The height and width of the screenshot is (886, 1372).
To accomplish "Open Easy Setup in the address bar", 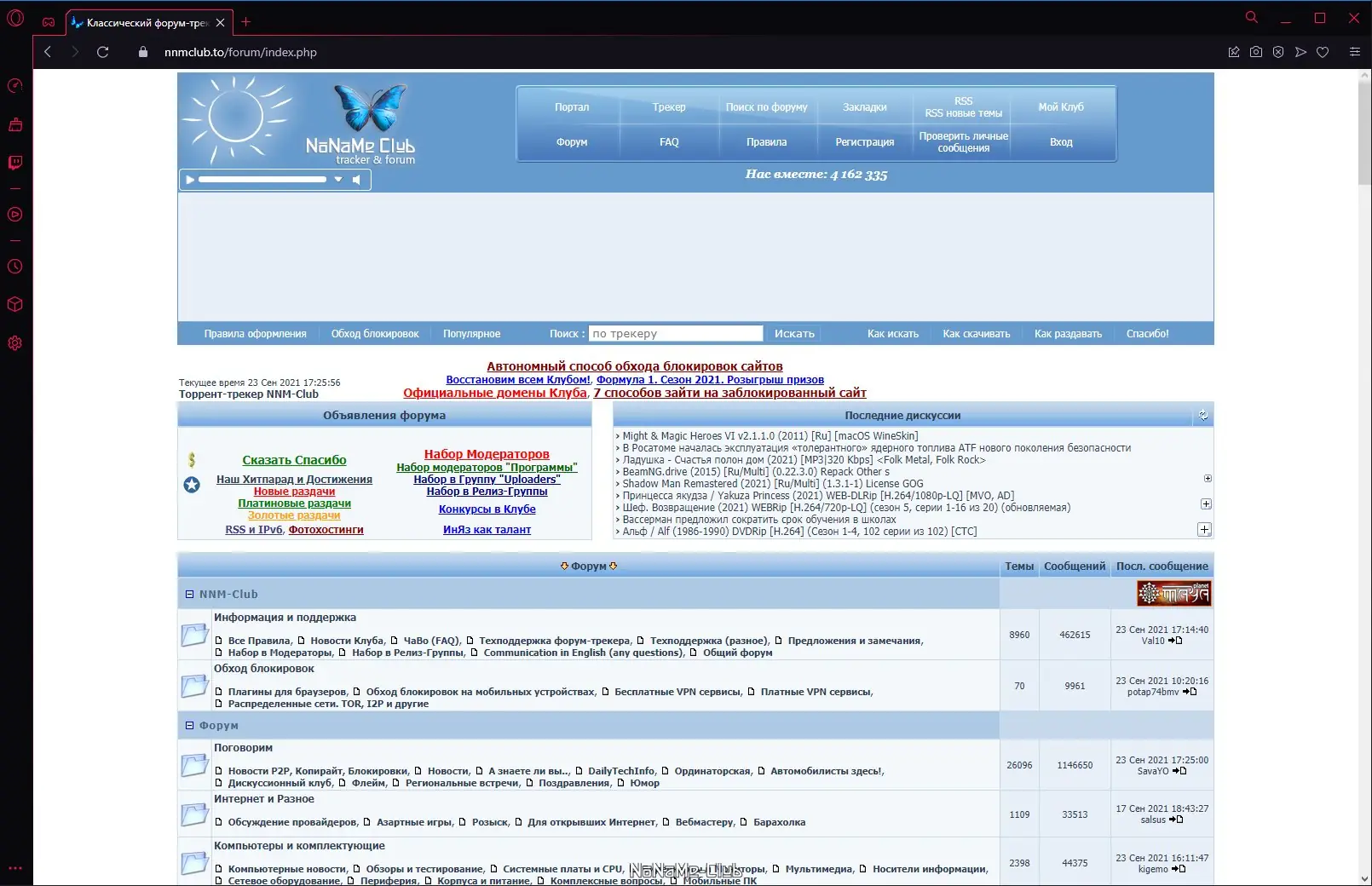I will (x=1355, y=52).
